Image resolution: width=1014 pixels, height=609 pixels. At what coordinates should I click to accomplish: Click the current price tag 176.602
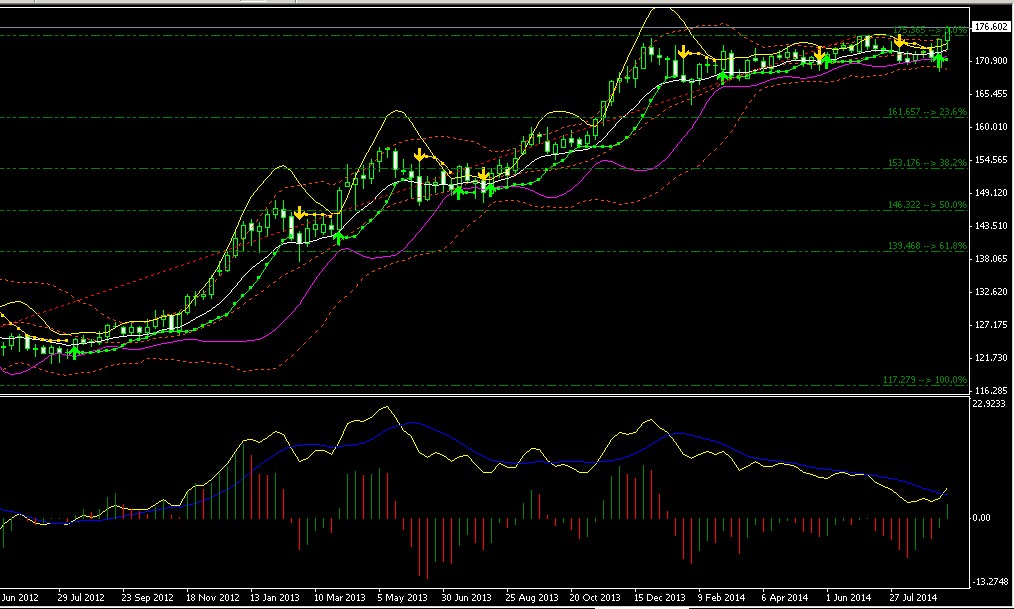[x=991, y=27]
